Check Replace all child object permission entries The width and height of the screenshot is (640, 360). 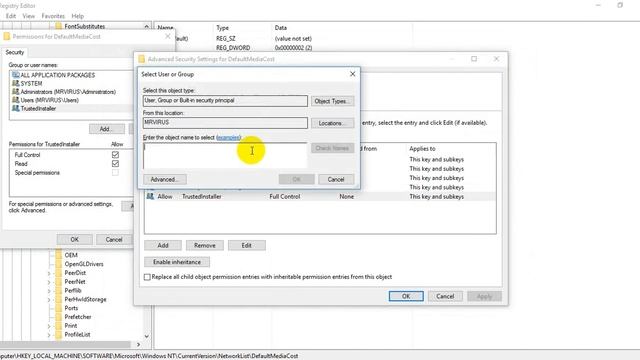(147, 277)
